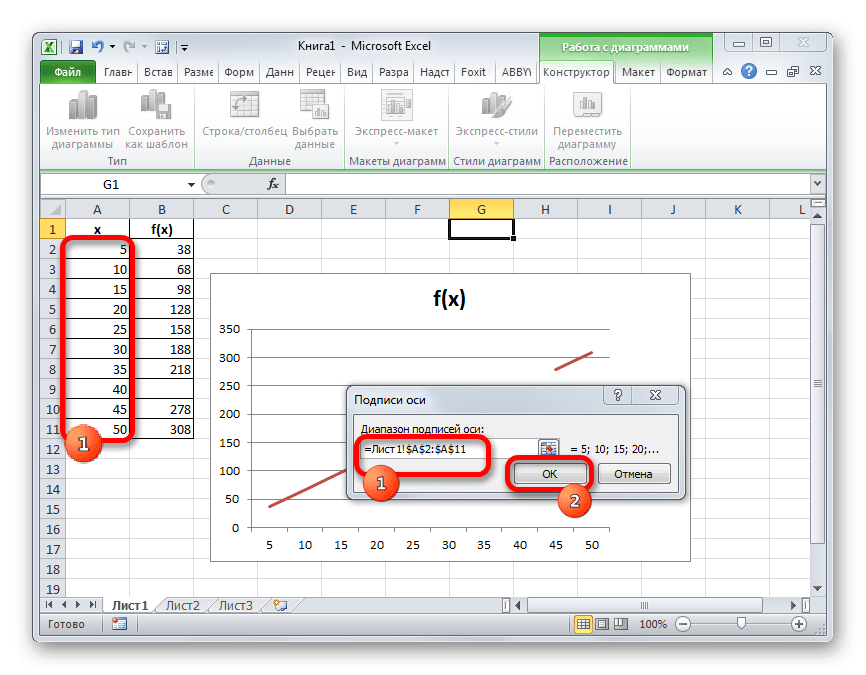Screen dimensions: 866x675
Task: Expand the formula bar
Action: coord(817,183)
